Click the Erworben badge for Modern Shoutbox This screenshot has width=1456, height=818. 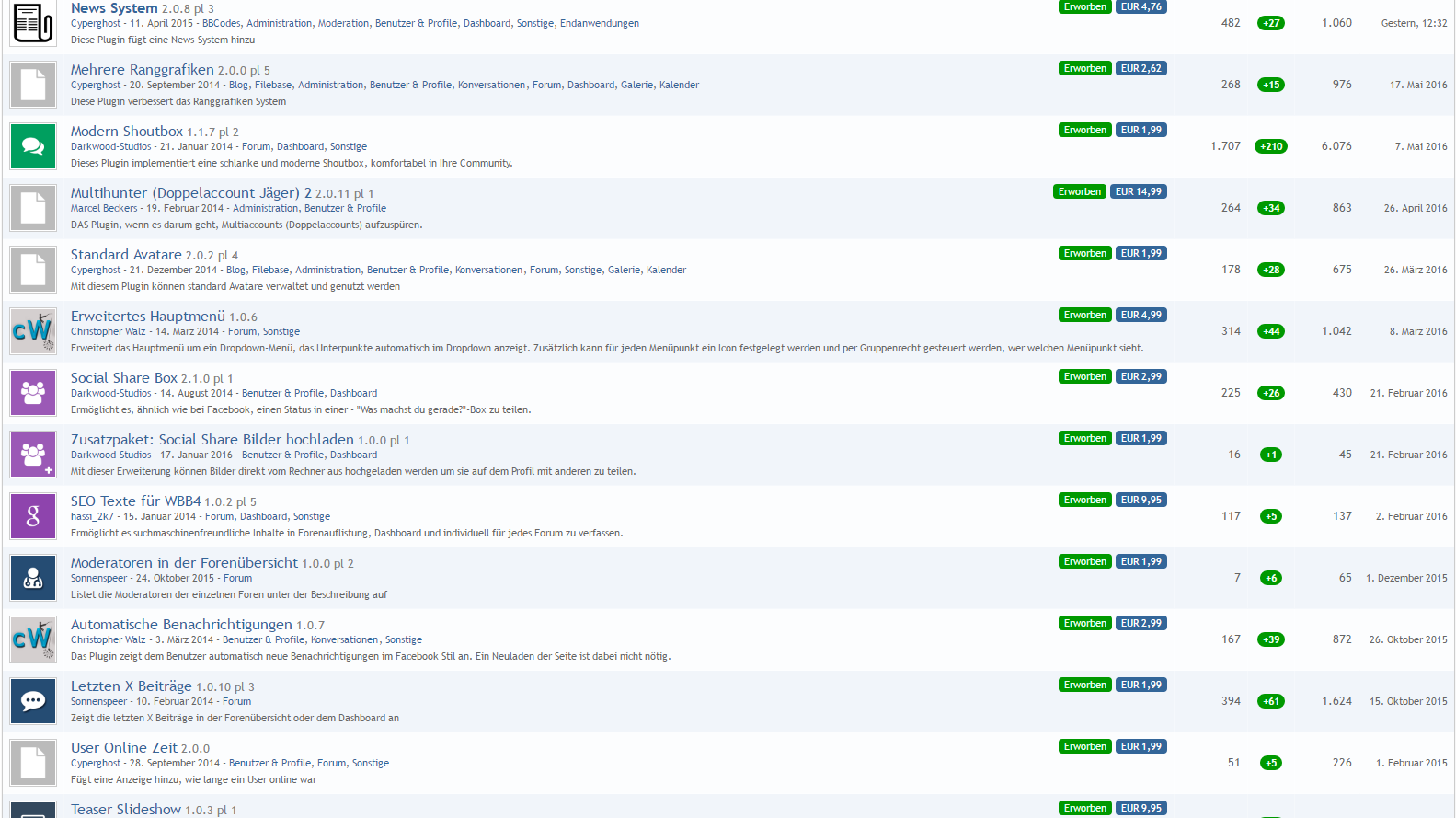click(1084, 131)
